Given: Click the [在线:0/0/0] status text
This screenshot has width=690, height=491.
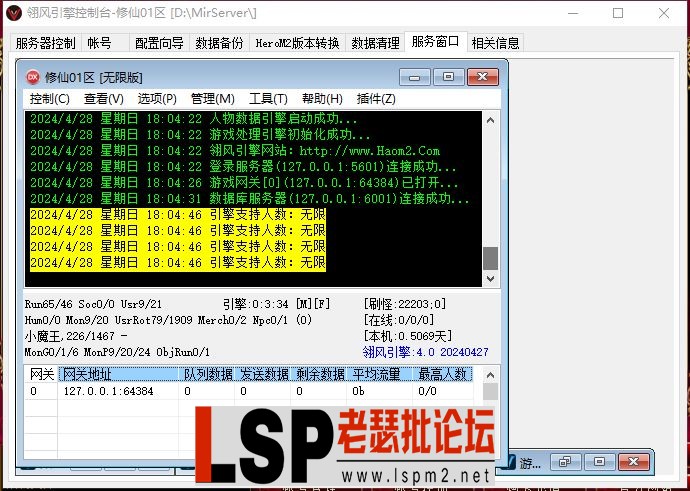Looking at the screenshot, I should tap(398, 320).
